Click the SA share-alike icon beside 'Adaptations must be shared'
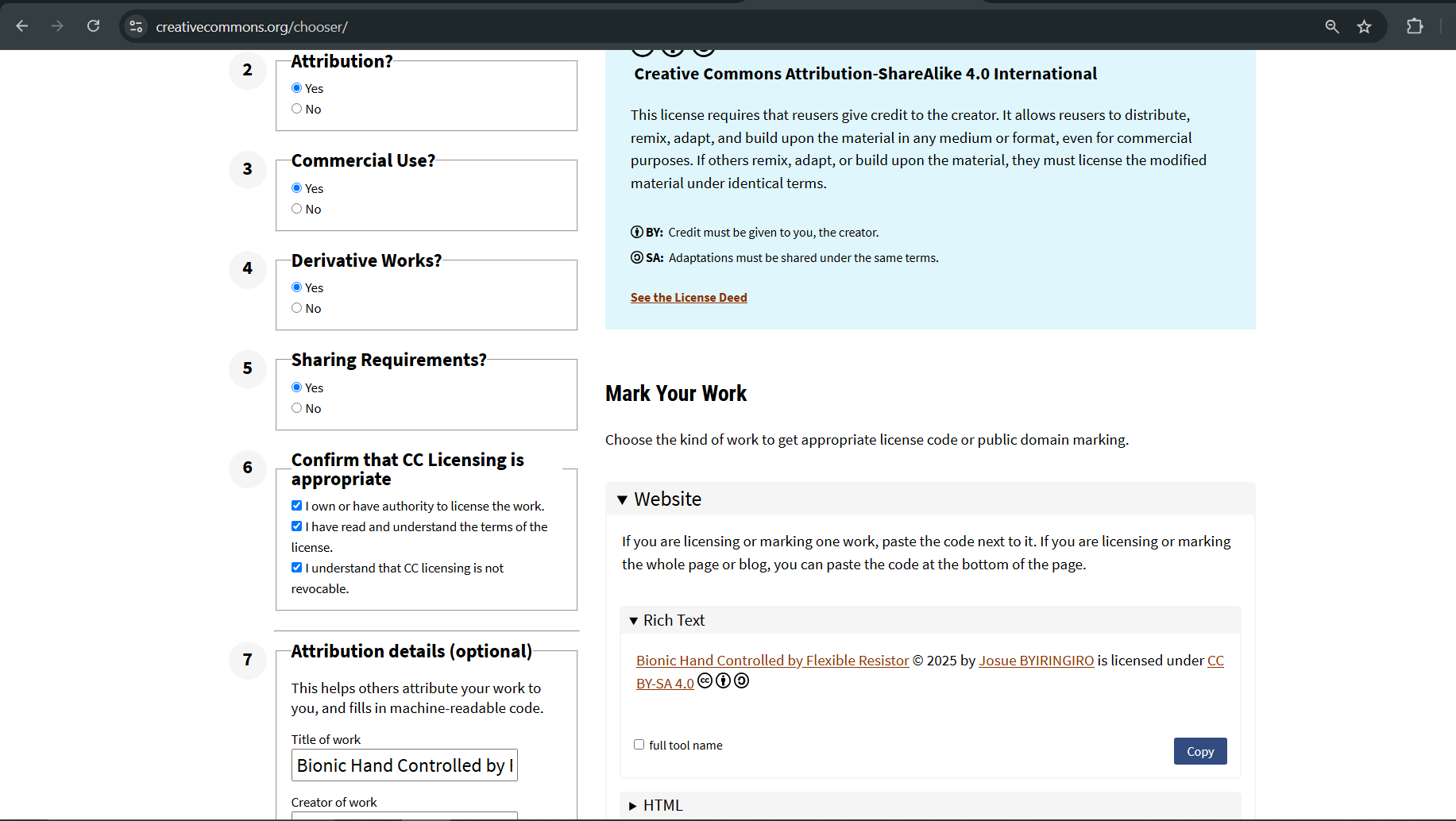The image size is (1456, 821). (x=637, y=257)
